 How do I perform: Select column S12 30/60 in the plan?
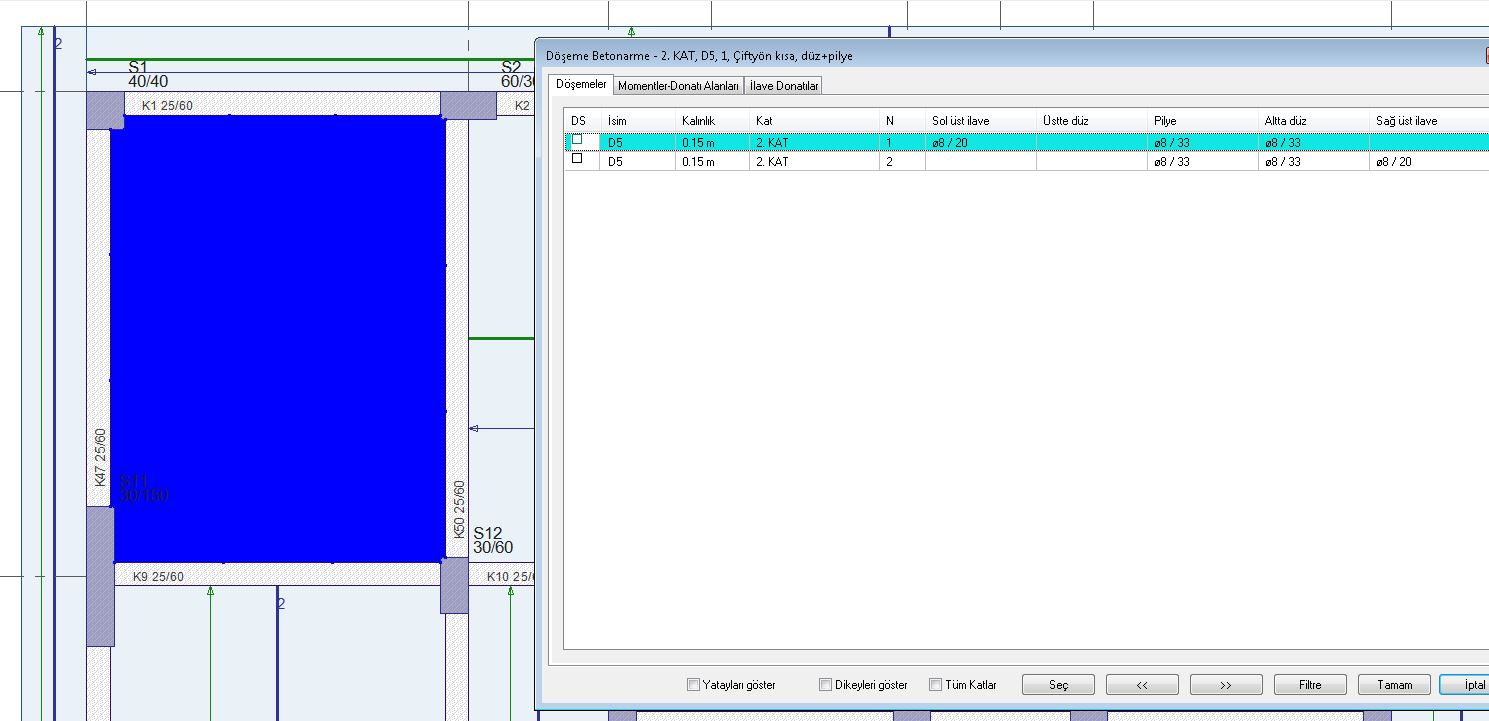point(454,586)
